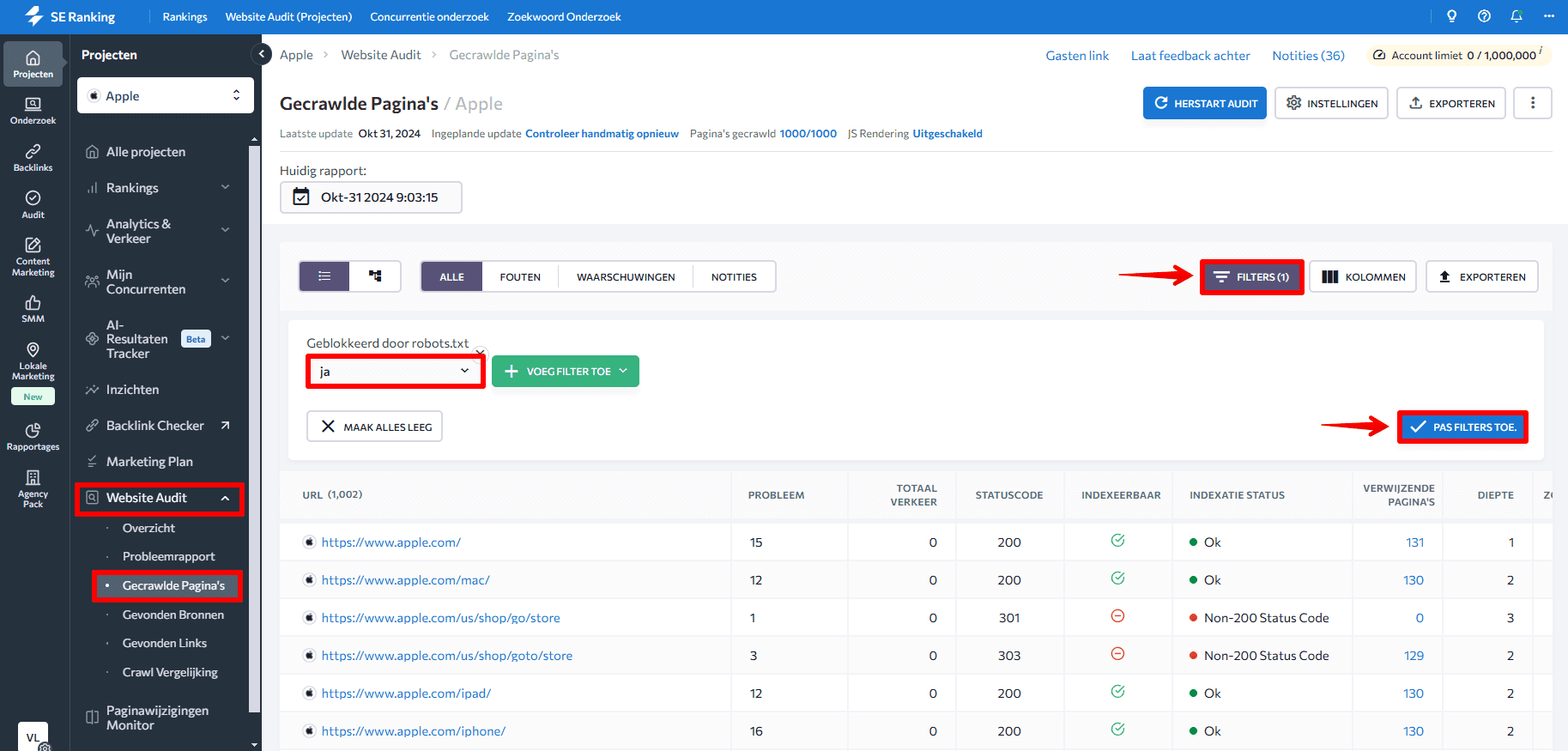The image size is (1568, 751).
Task: Click Herstart Audit button
Action: pyautogui.click(x=1205, y=103)
